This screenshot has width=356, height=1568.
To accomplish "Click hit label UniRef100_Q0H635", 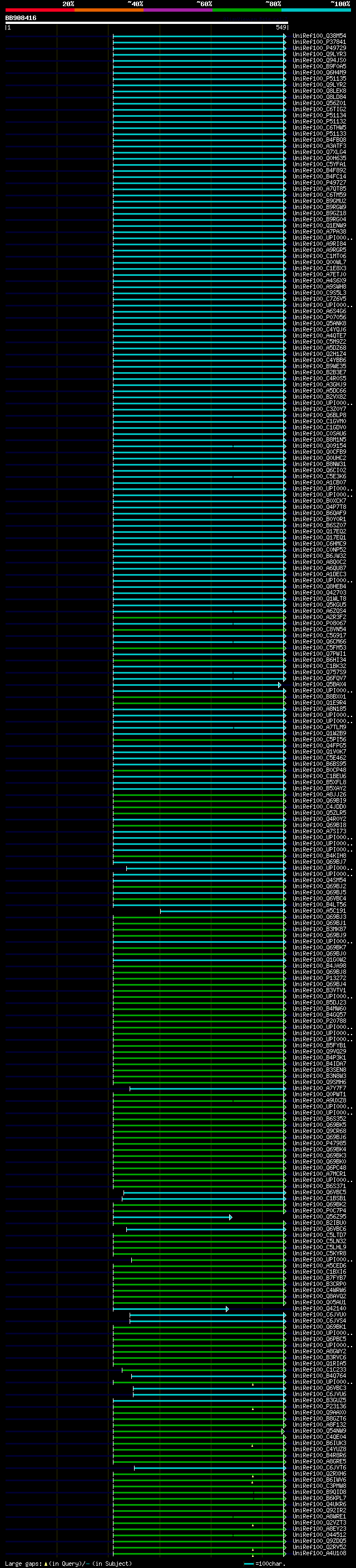I will pyautogui.click(x=319, y=159).
